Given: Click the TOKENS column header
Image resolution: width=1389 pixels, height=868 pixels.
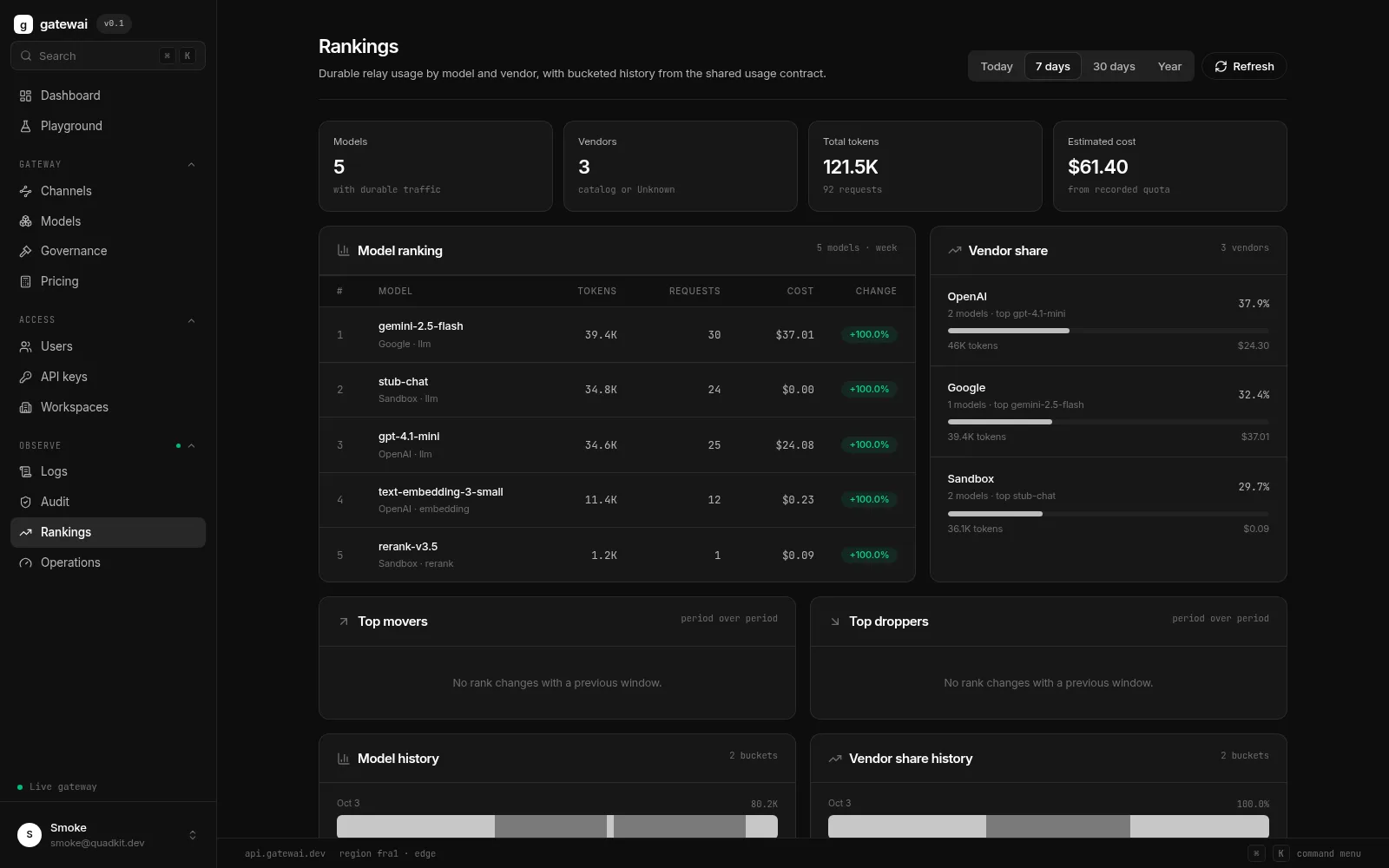Looking at the screenshot, I should 596,291.
